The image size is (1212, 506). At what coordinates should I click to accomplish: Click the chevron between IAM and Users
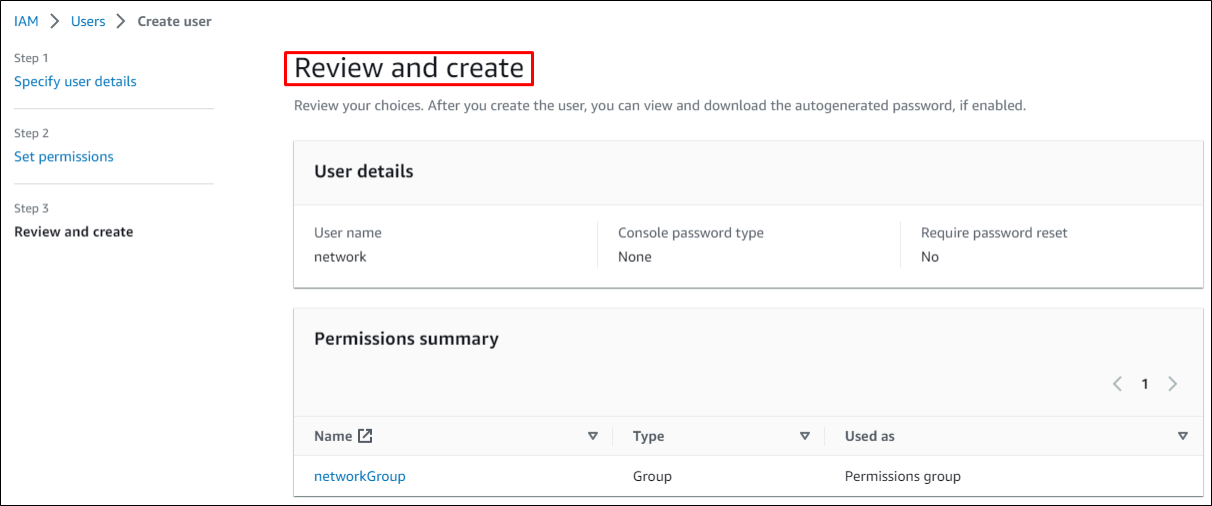55,21
